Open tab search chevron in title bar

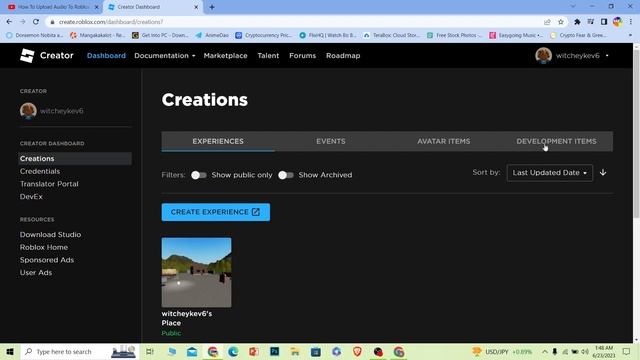[x=573, y=7]
